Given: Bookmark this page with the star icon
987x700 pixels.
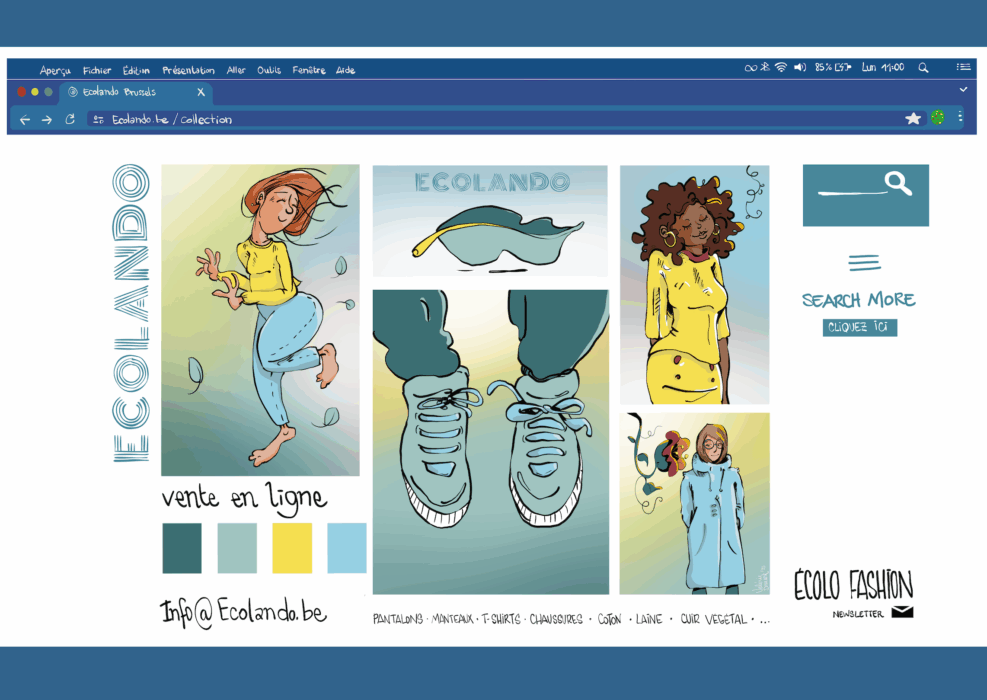Looking at the screenshot, I should 913,118.
